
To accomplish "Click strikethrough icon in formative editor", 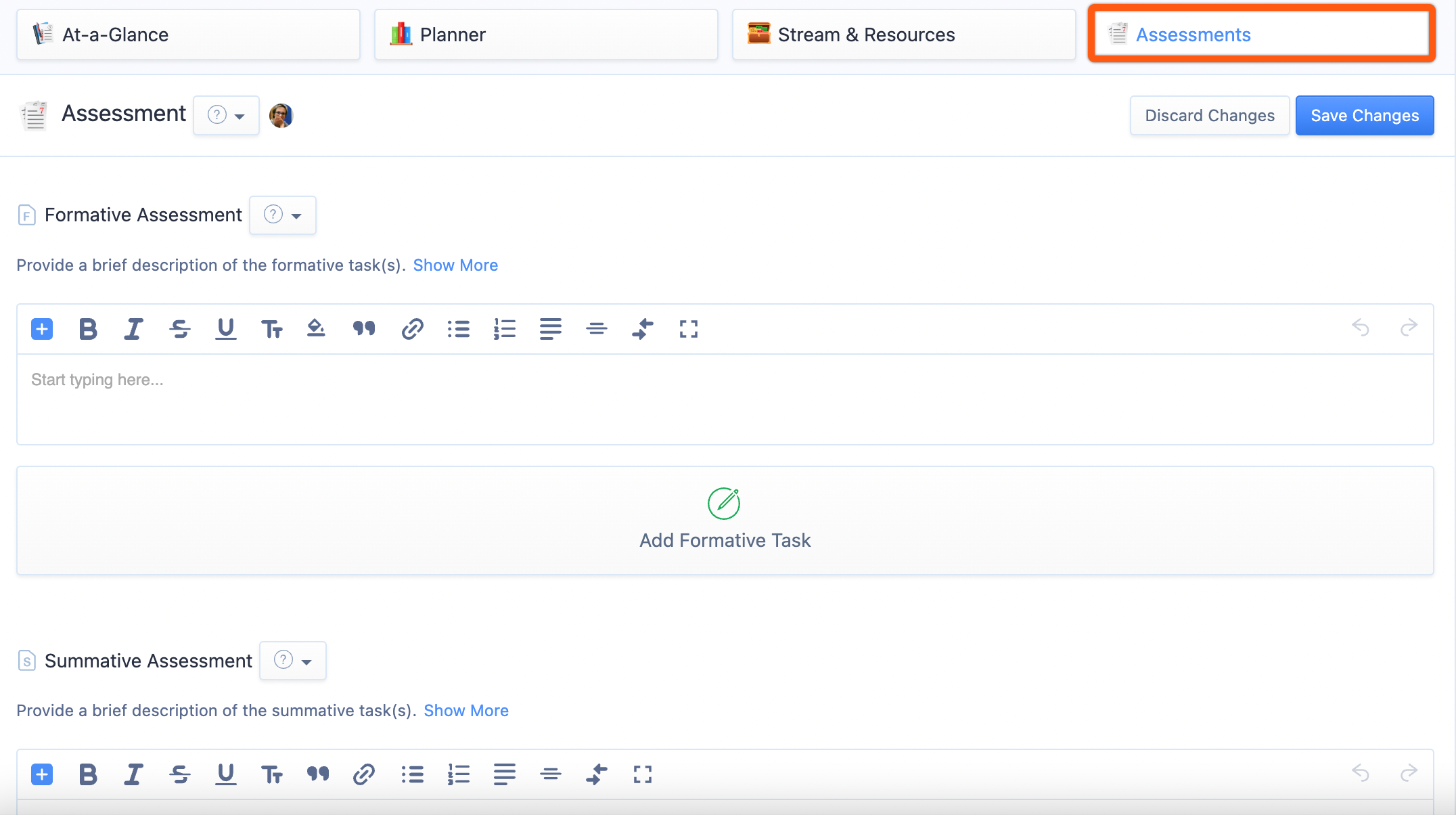I will click(179, 329).
